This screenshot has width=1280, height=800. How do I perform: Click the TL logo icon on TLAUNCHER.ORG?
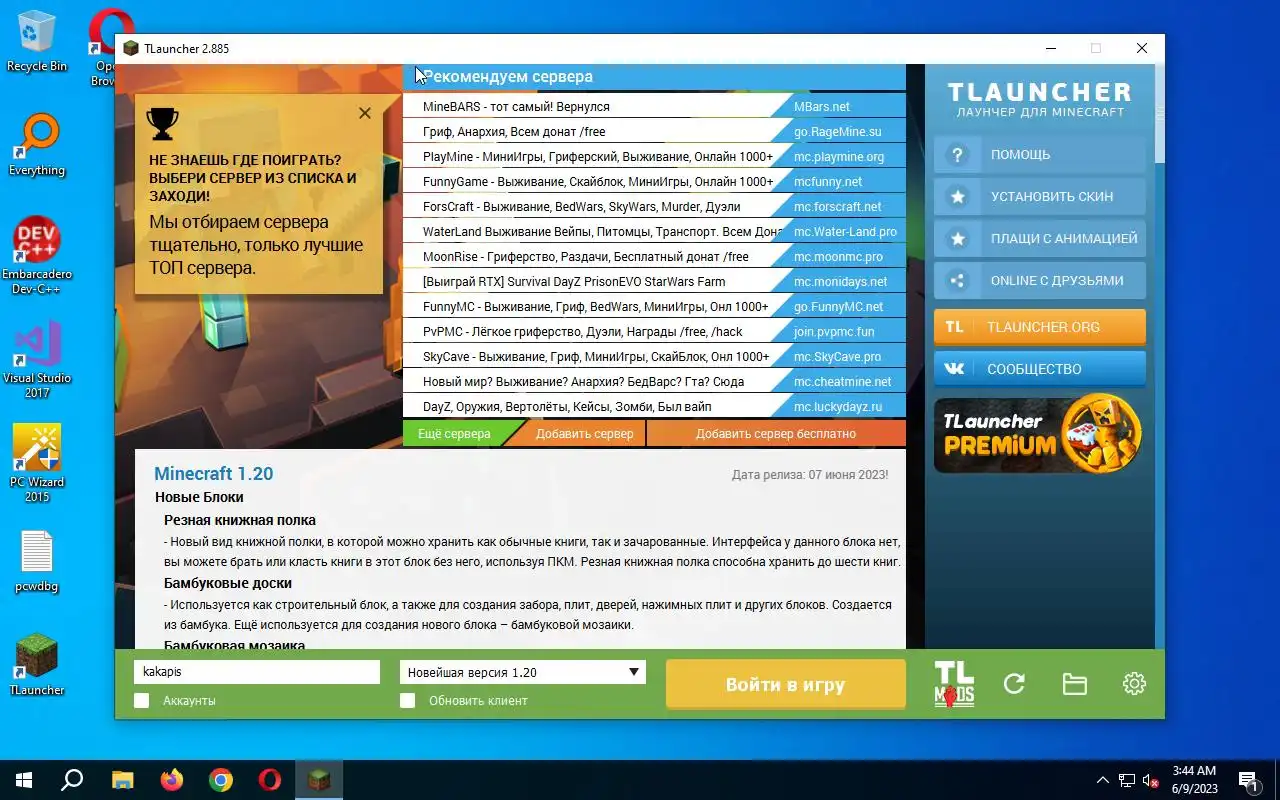[x=954, y=327]
